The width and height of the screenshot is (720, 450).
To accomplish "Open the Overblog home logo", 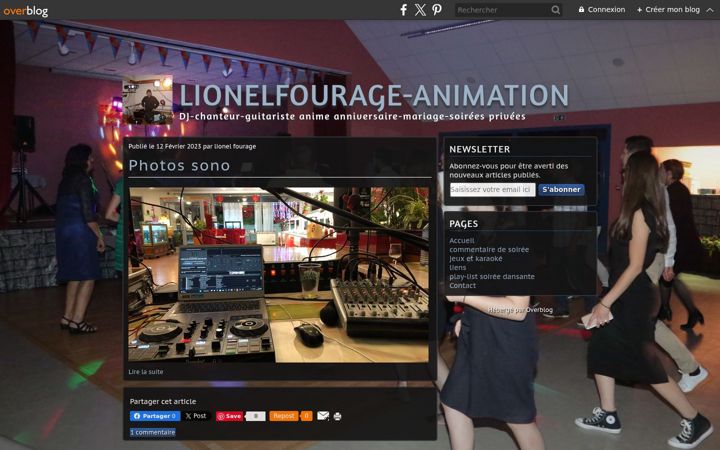I will tap(26, 11).
